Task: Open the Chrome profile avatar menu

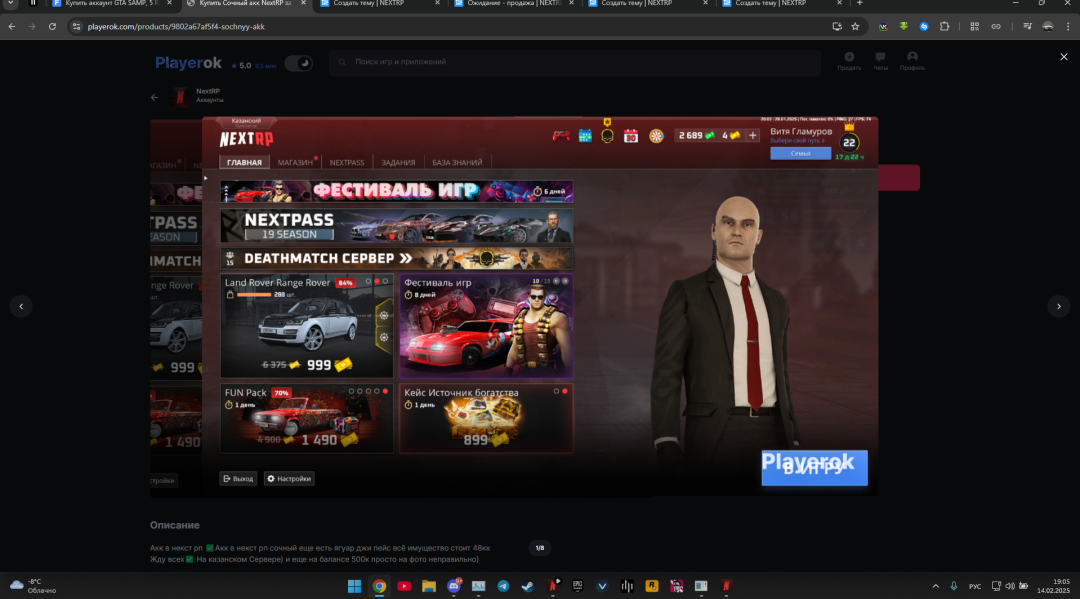Action: (x=1048, y=27)
